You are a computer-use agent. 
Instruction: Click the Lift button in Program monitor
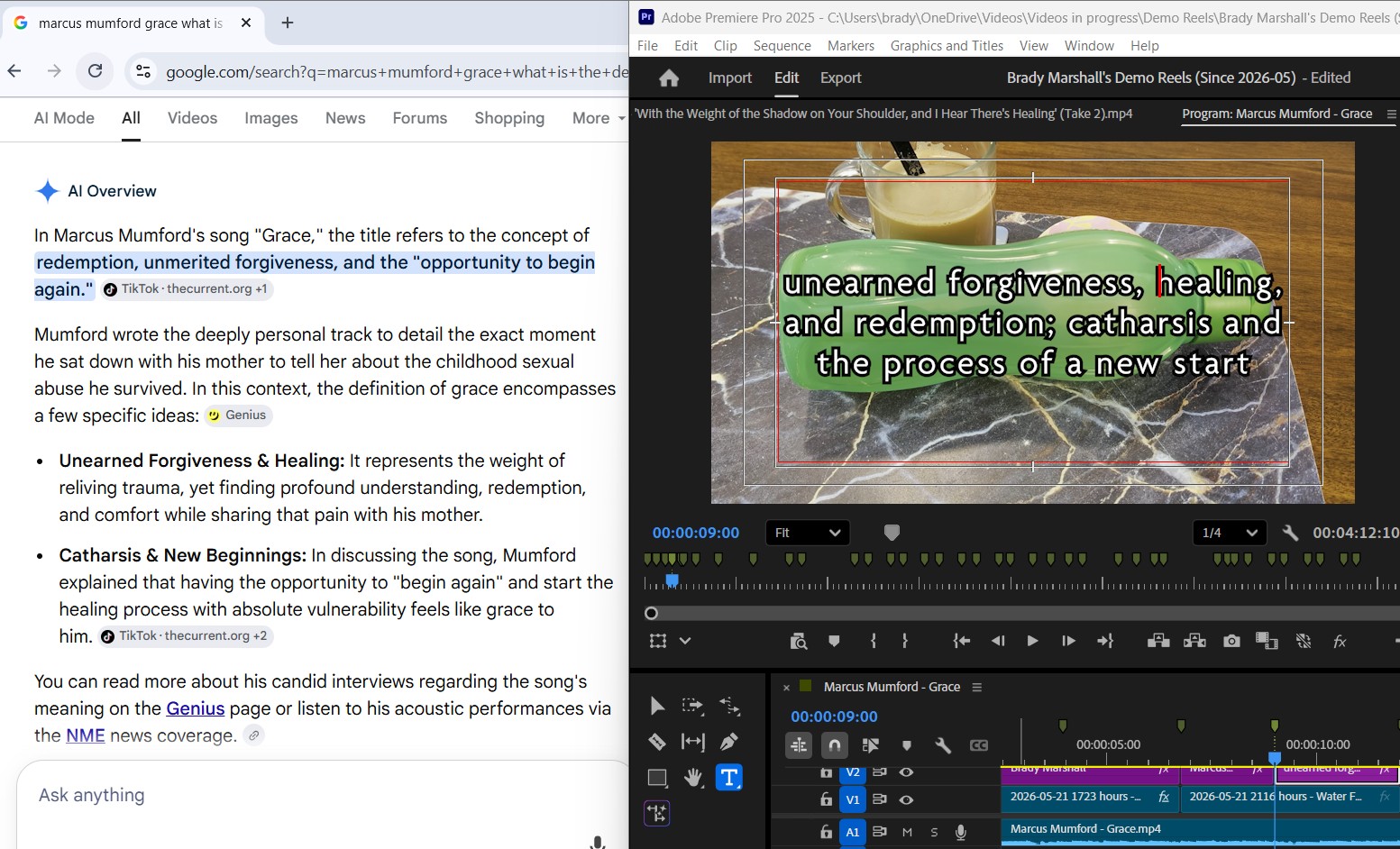pyautogui.click(x=1158, y=641)
